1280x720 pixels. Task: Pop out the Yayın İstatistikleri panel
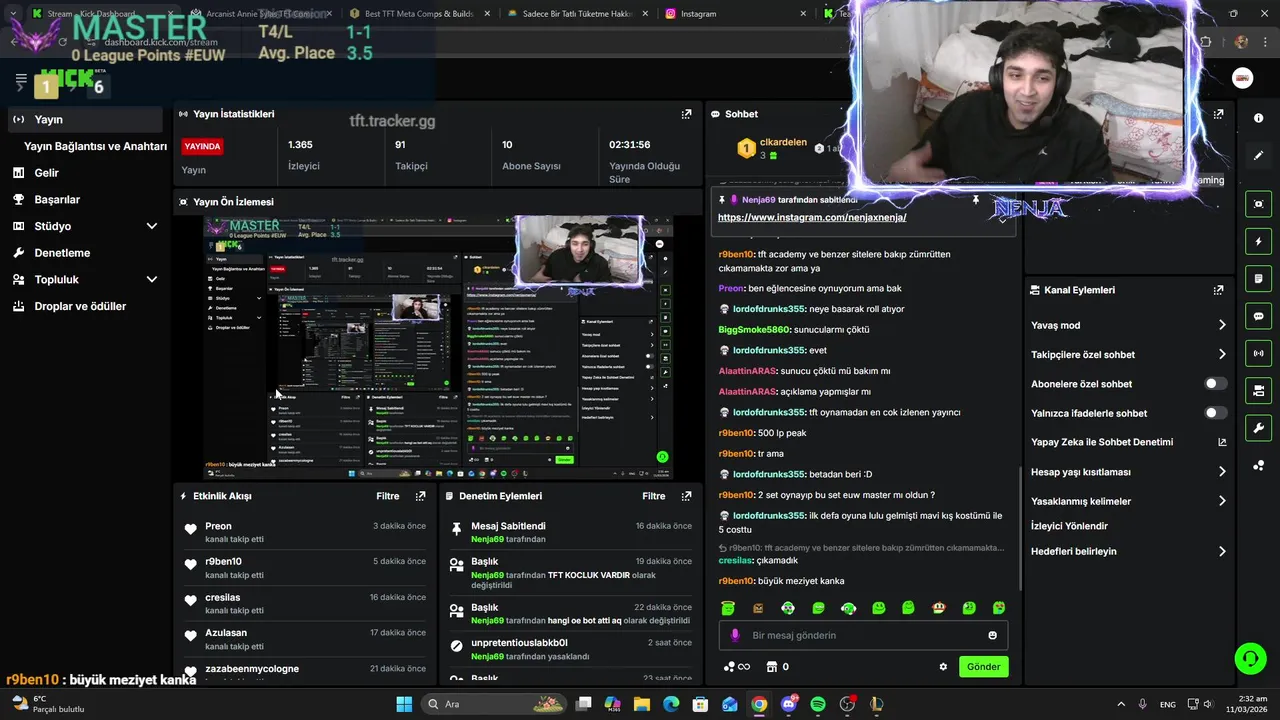click(686, 114)
